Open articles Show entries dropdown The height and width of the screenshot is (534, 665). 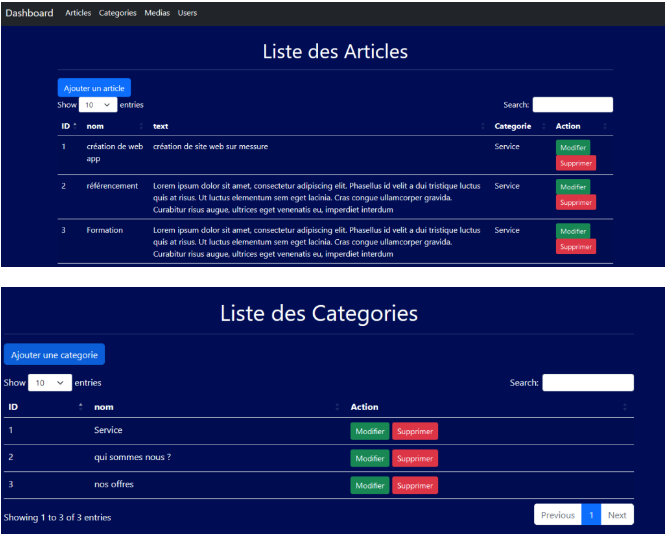pos(98,104)
